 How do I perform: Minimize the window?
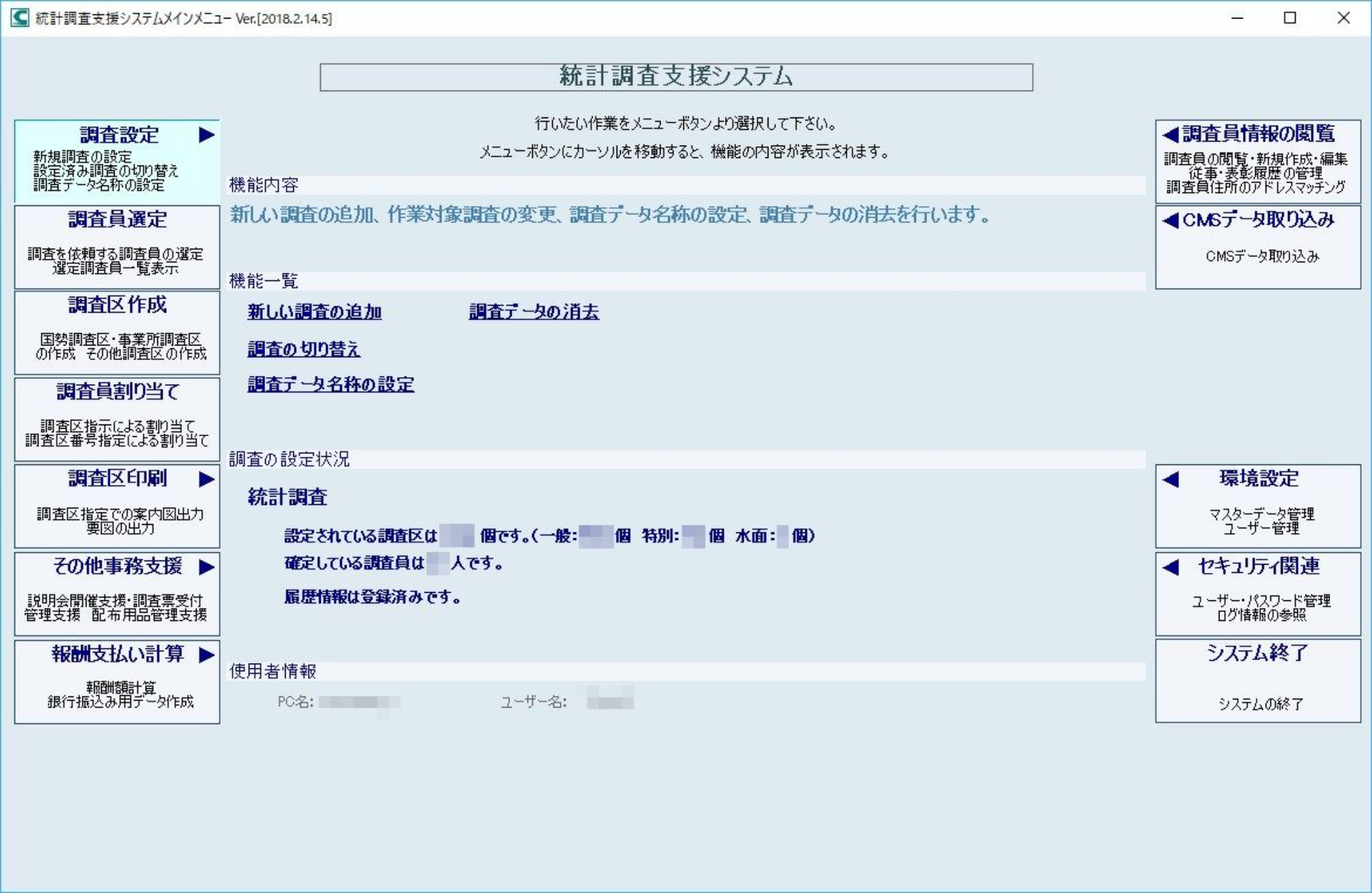pyautogui.click(x=1237, y=18)
